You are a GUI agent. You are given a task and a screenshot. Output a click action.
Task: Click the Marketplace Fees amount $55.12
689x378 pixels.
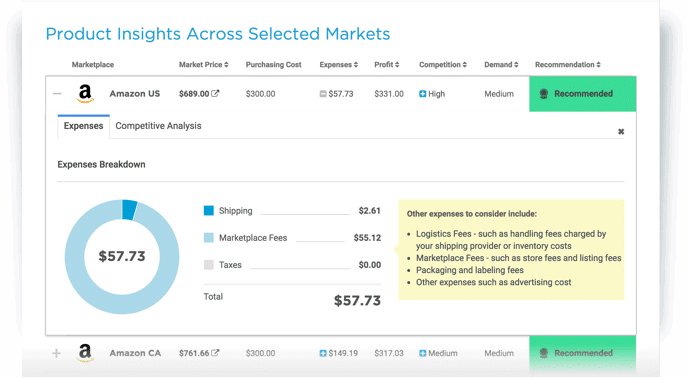point(367,238)
